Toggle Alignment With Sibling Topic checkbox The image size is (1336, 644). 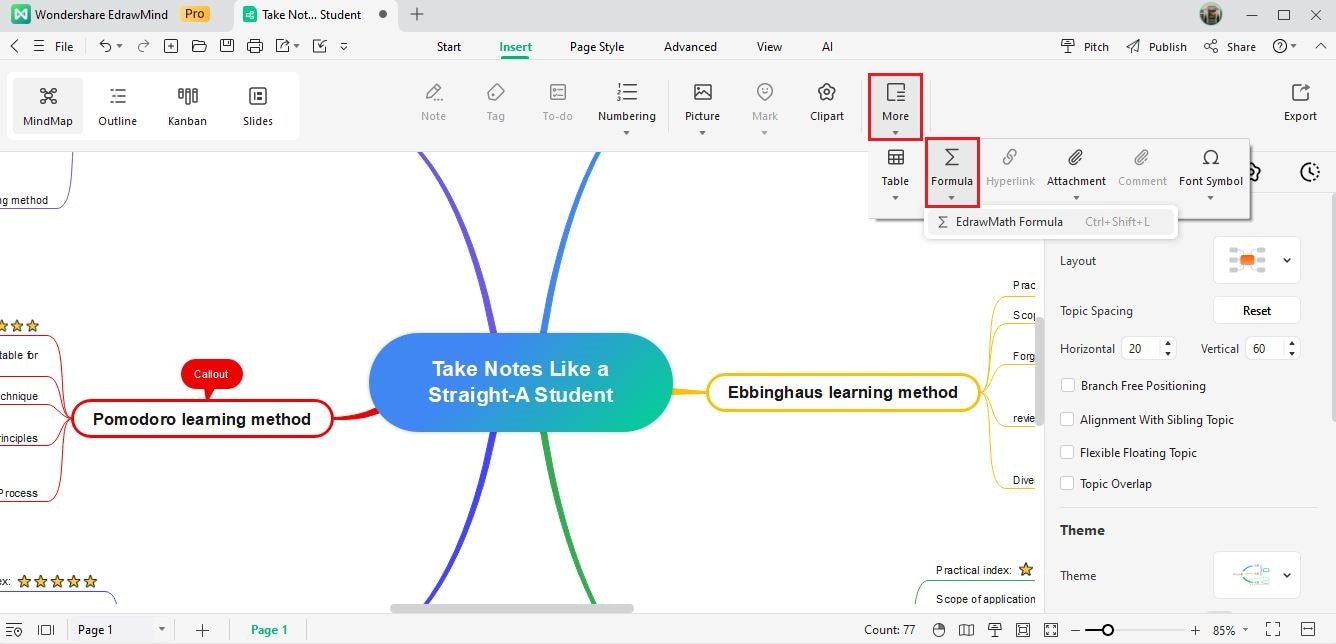point(1068,420)
